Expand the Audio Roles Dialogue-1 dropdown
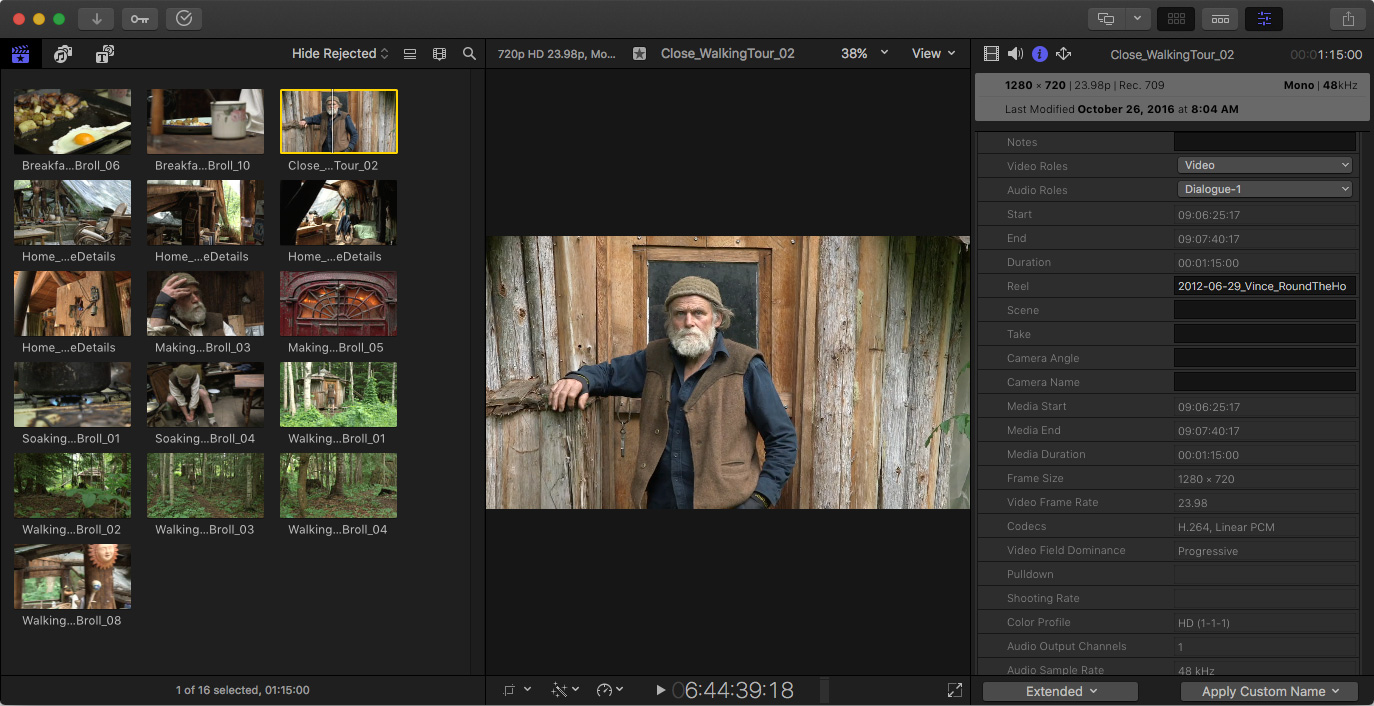This screenshot has width=1374, height=706. point(1265,189)
